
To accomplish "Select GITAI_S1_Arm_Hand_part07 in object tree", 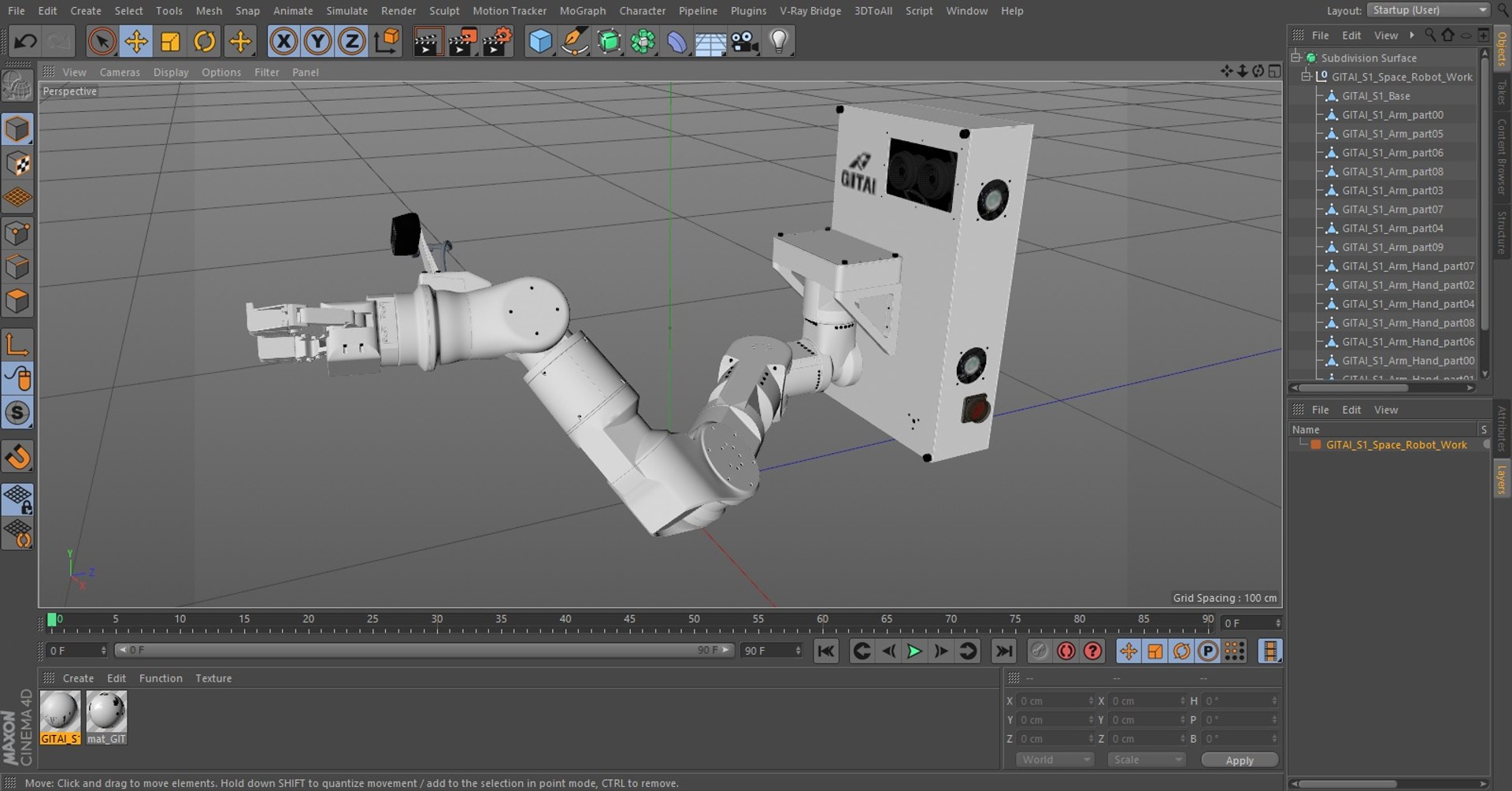I will (1408, 266).
